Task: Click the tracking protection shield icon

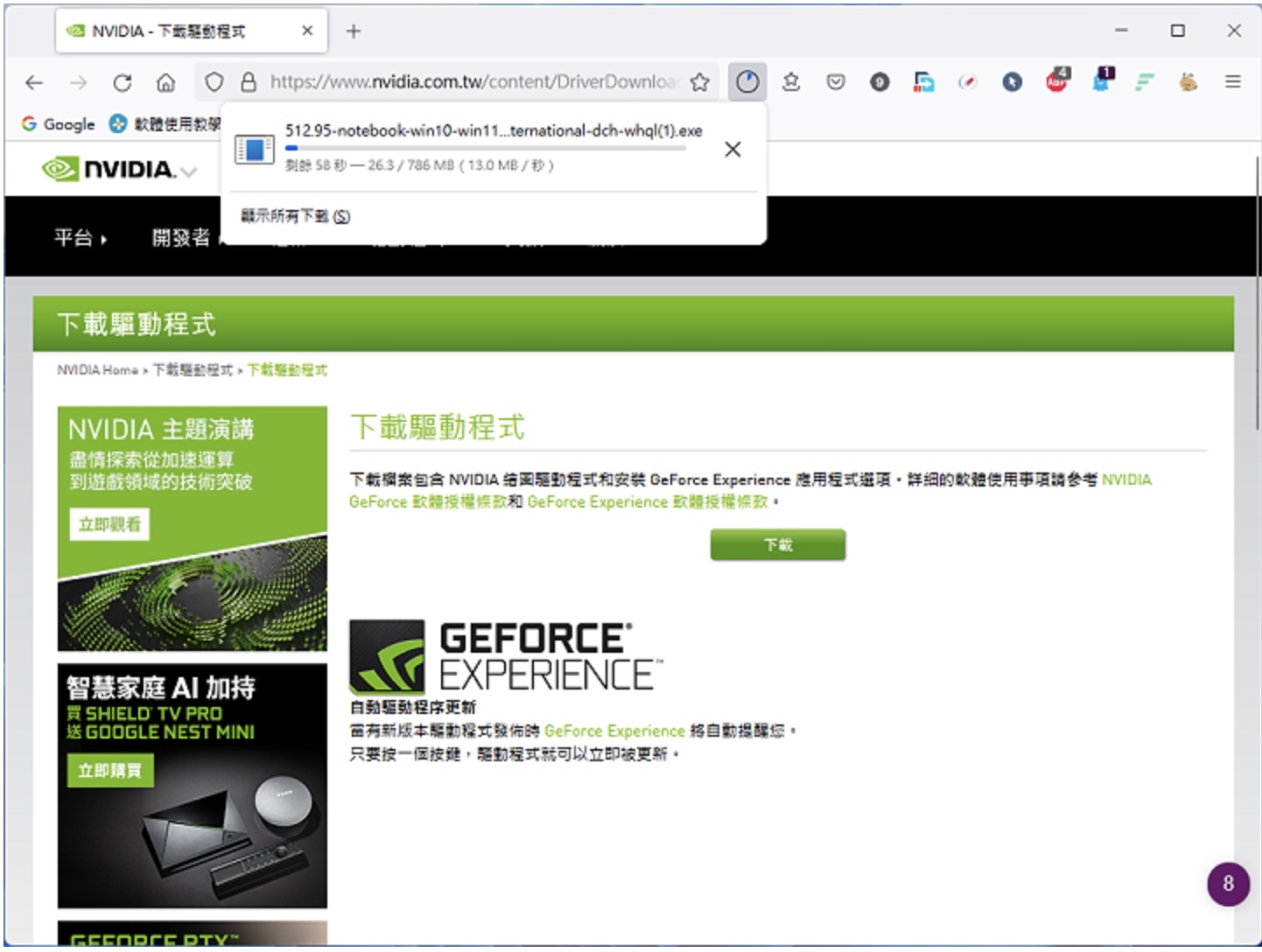Action: 214,82
